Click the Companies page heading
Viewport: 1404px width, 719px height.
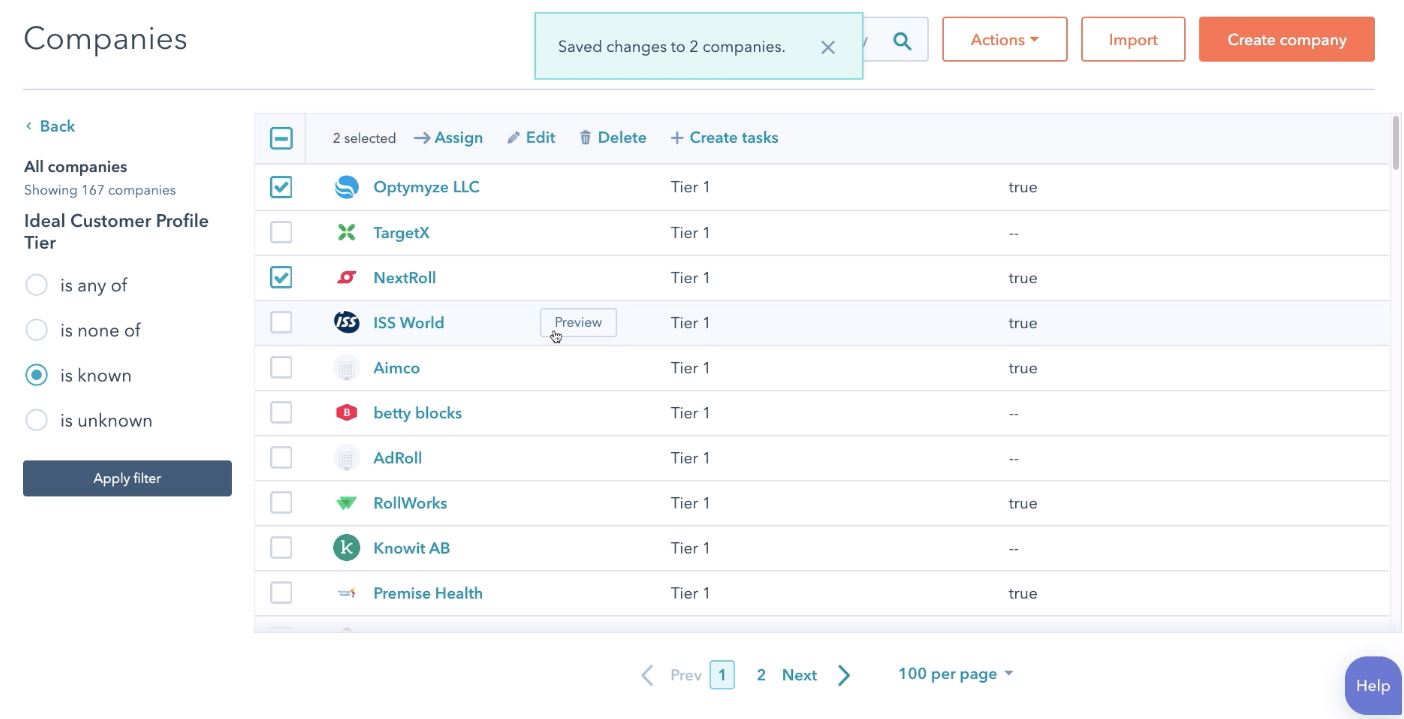pyautogui.click(x=105, y=39)
